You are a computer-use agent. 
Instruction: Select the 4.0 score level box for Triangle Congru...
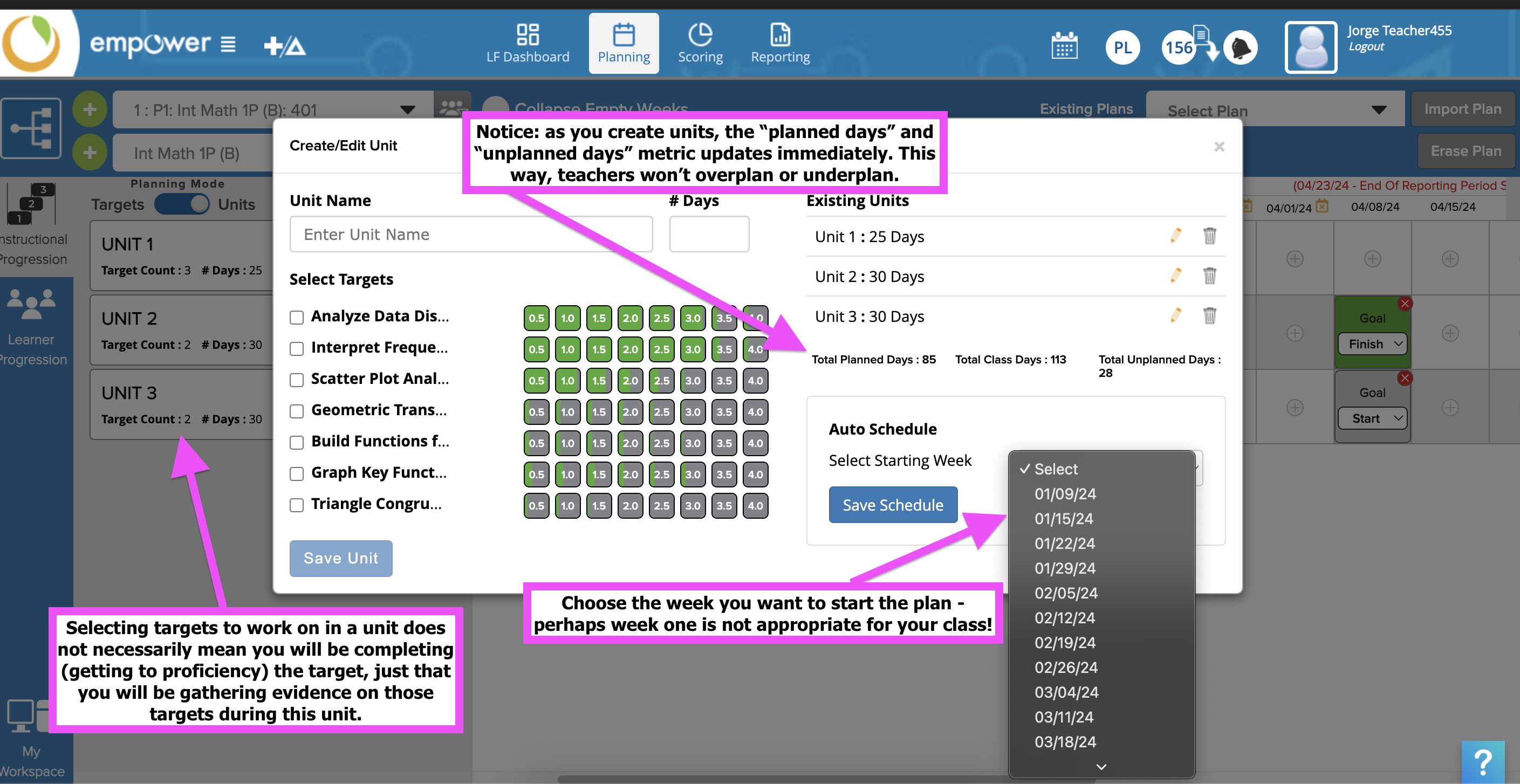click(755, 506)
